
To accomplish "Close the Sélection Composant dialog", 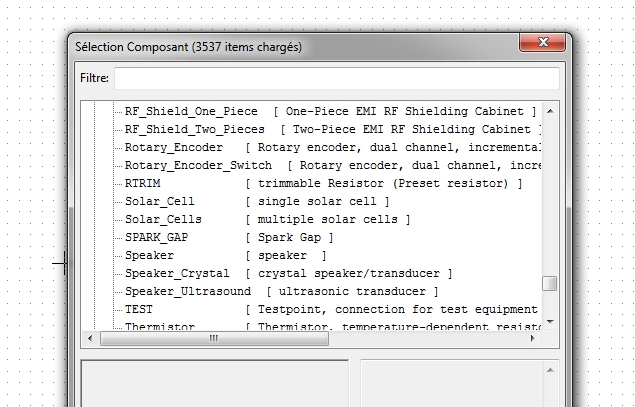I will pos(542,44).
